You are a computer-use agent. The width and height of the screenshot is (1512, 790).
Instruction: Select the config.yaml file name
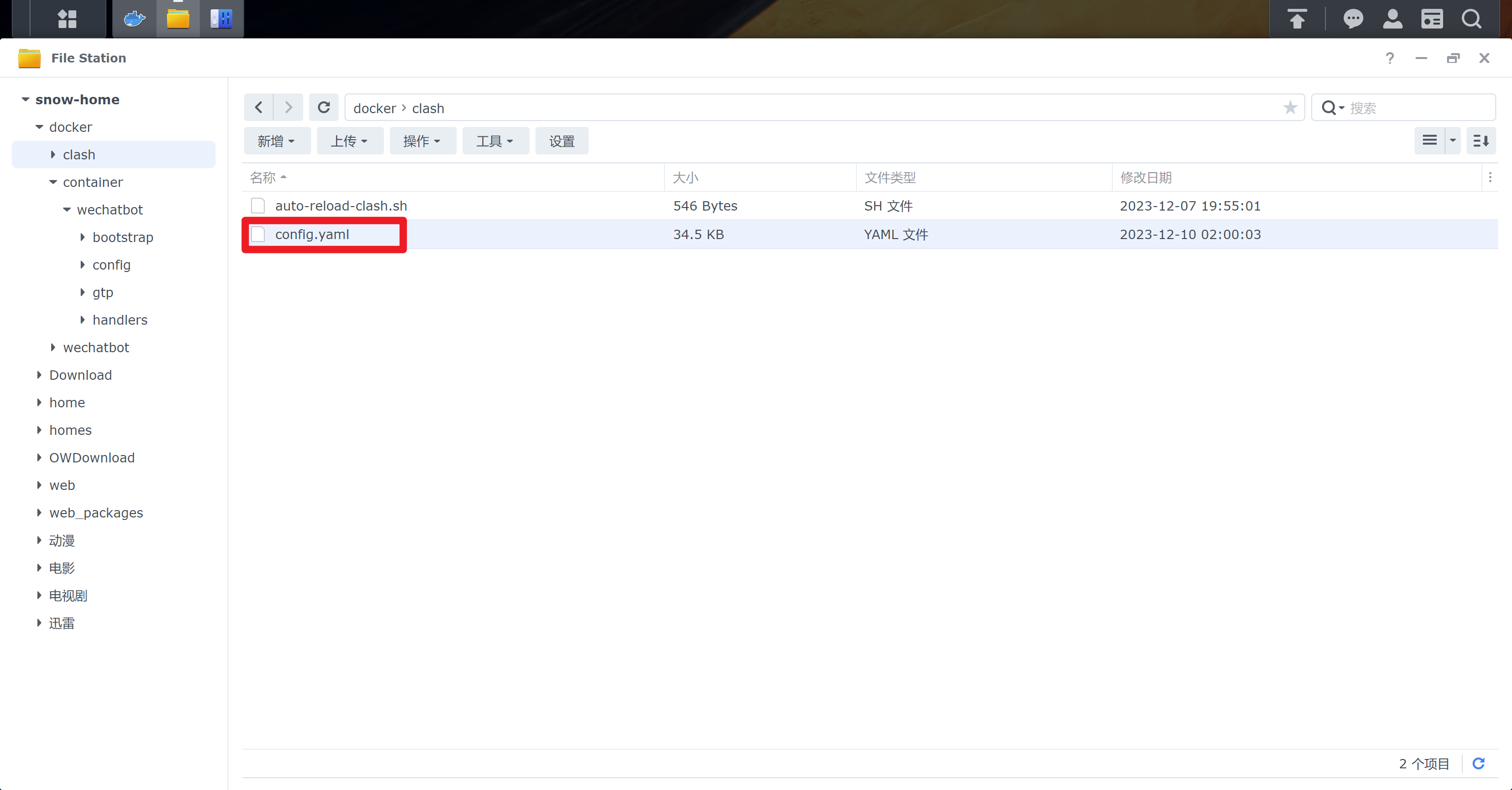tap(312, 235)
